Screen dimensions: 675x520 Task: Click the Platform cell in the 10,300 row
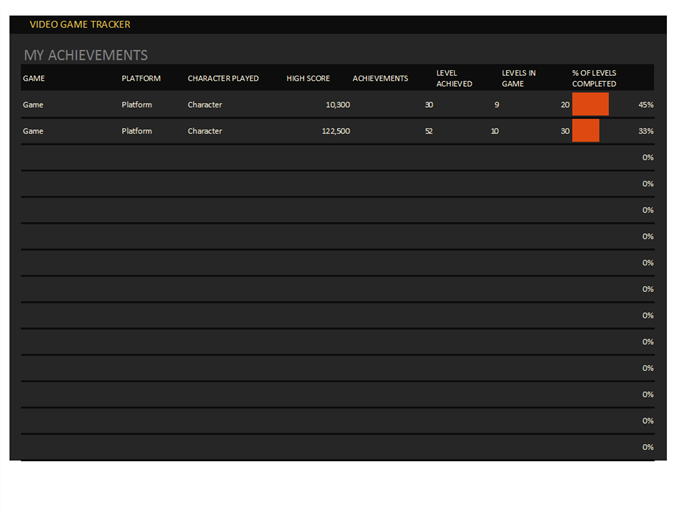[x=136, y=105]
